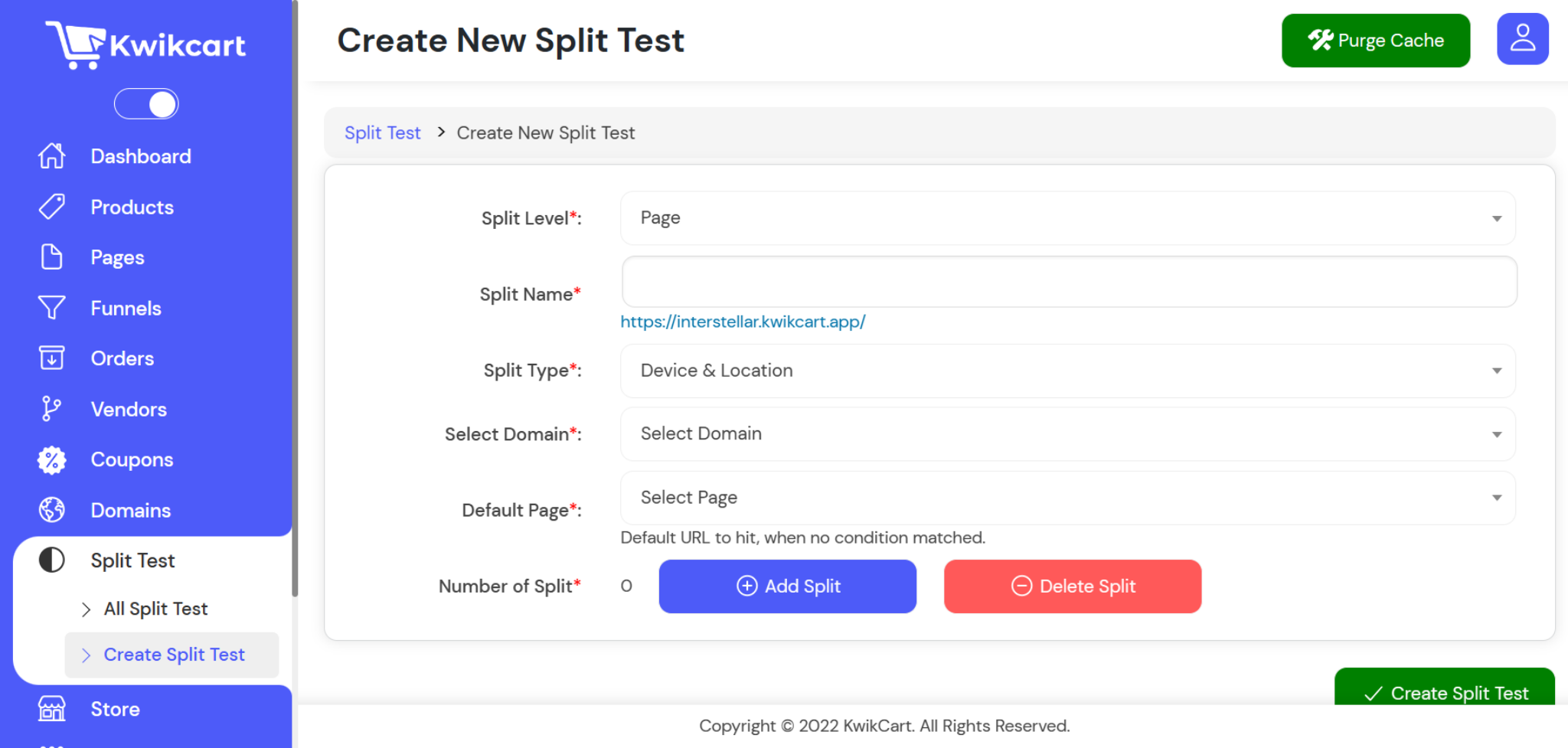The width and height of the screenshot is (1568, 748).
Task: Click the Split Name input field
Action: pyautogui.click(x=1069, y=282)
